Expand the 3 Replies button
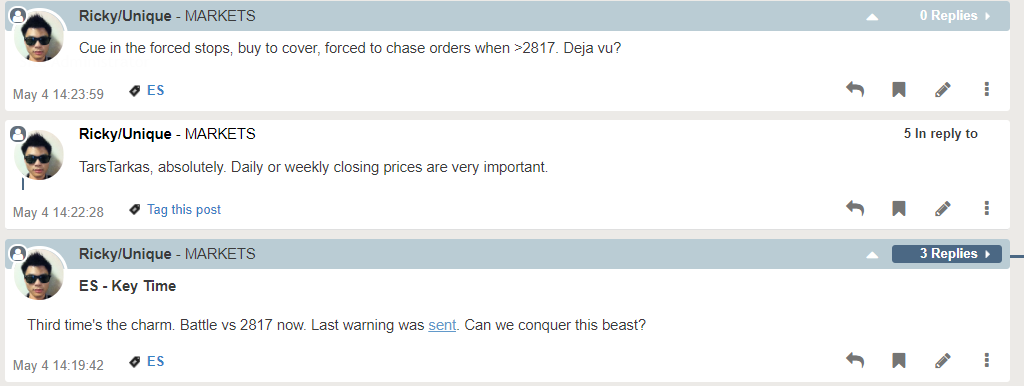 coord(947,253)
